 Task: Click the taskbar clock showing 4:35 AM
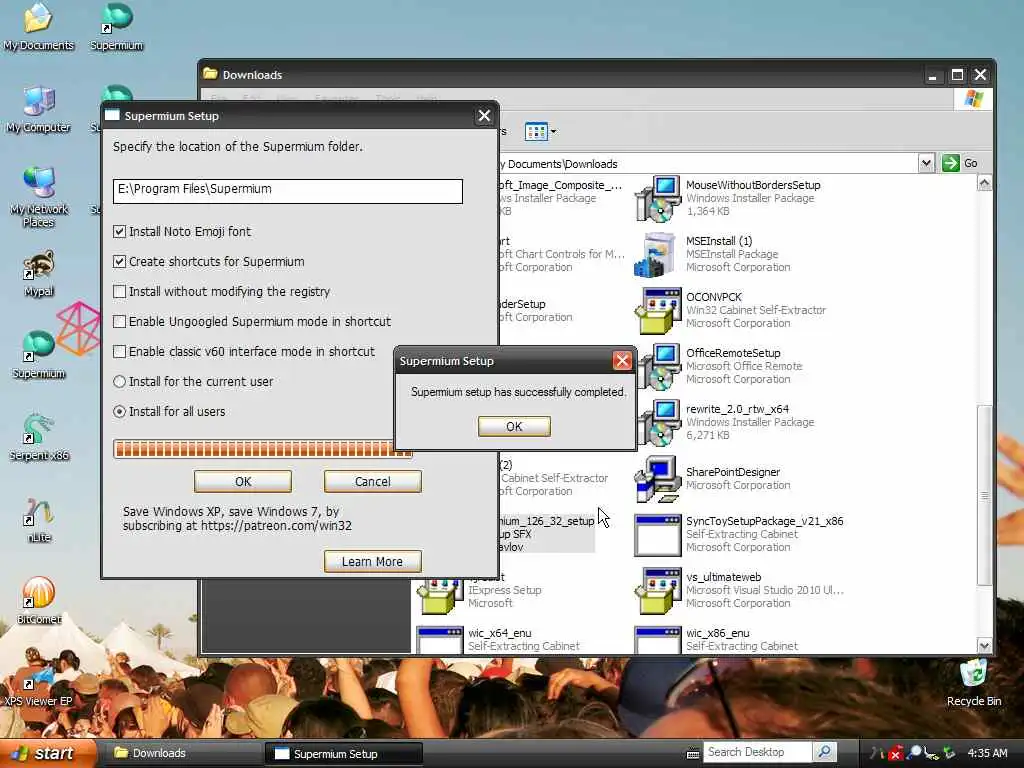tap(987, 753)
